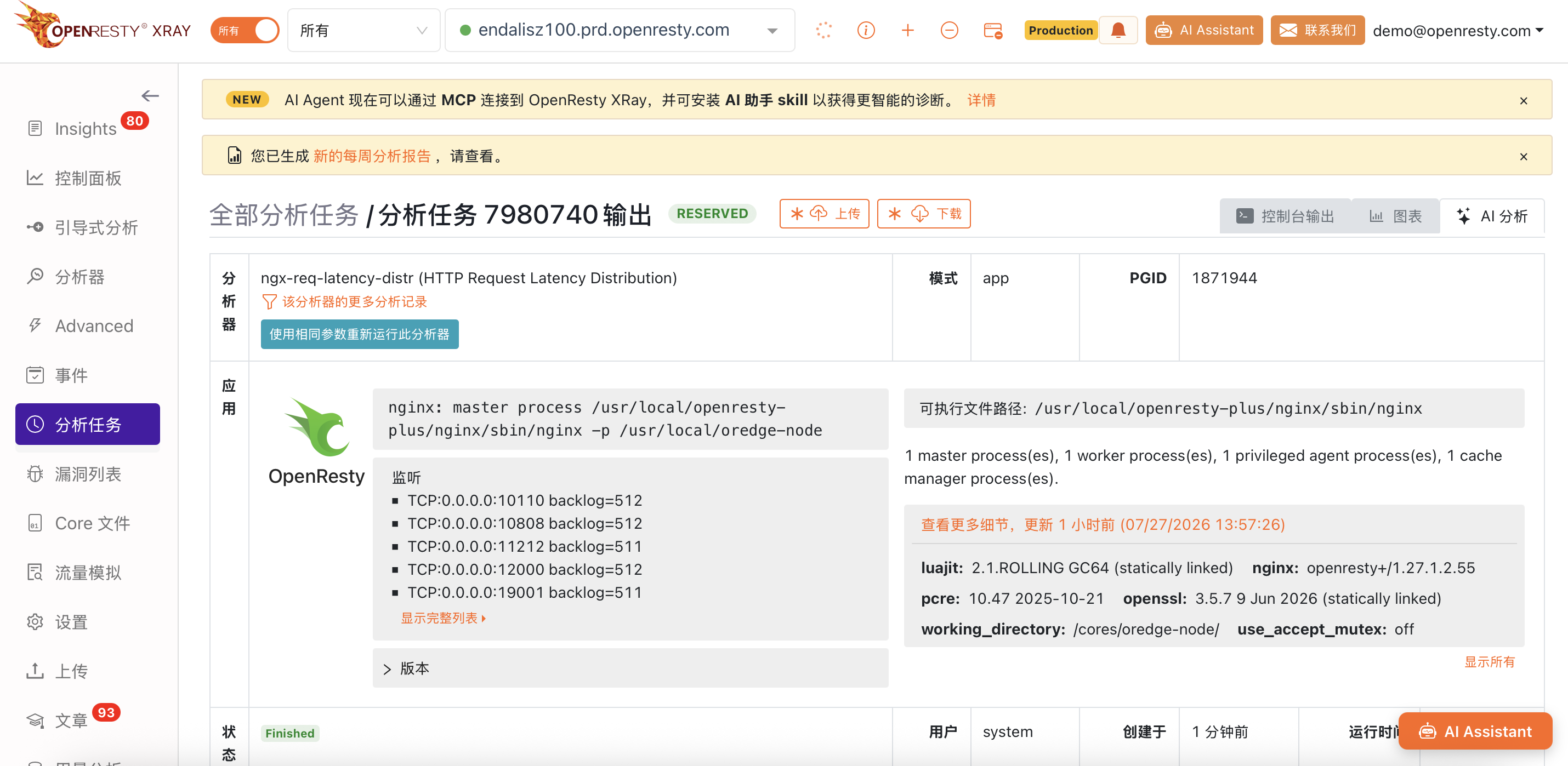Switch to the 图表 tab
The height and width of the screenshot is (766, 1568).
click(1395, 216)
